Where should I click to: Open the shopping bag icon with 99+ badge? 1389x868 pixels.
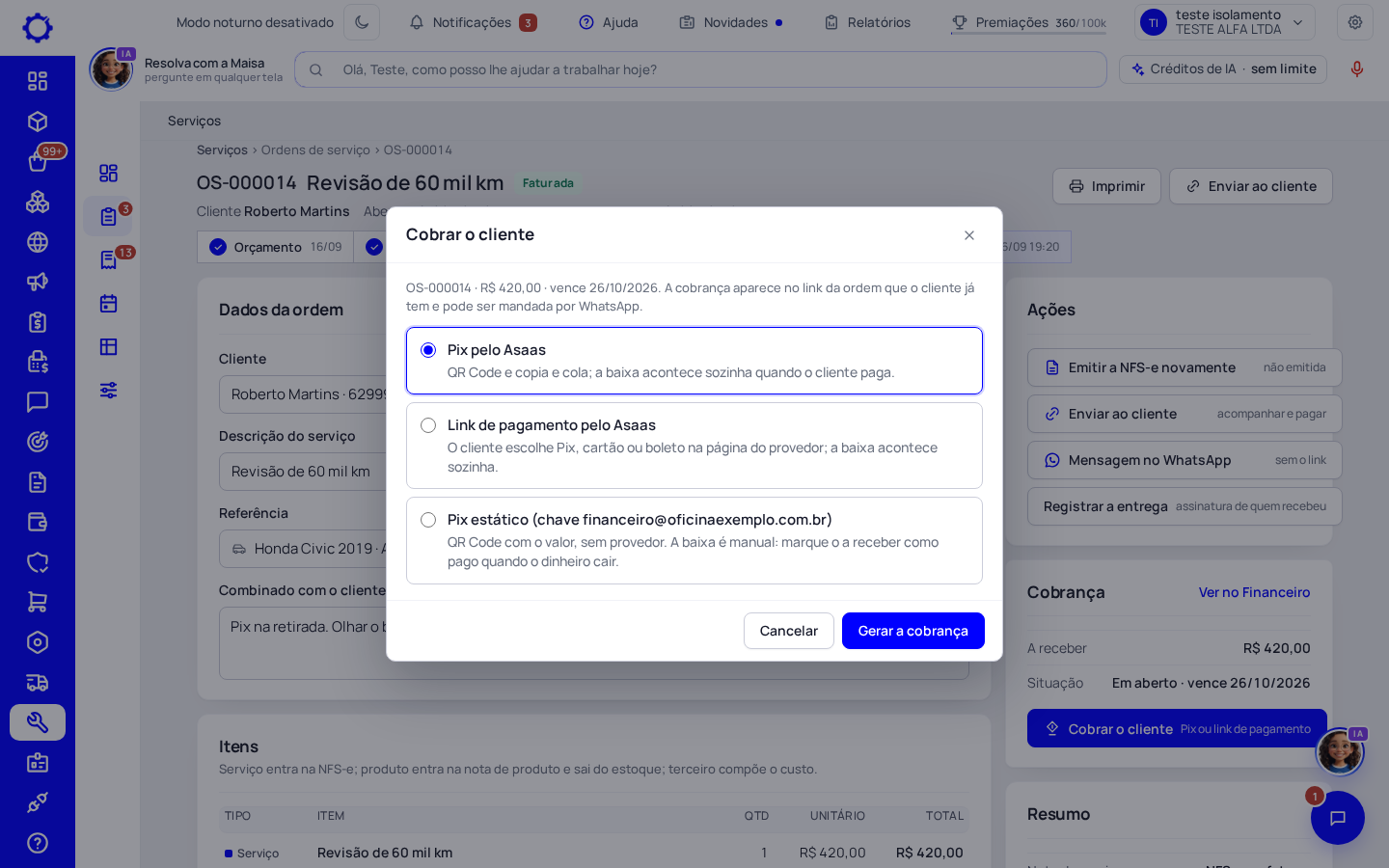point(38,161)
